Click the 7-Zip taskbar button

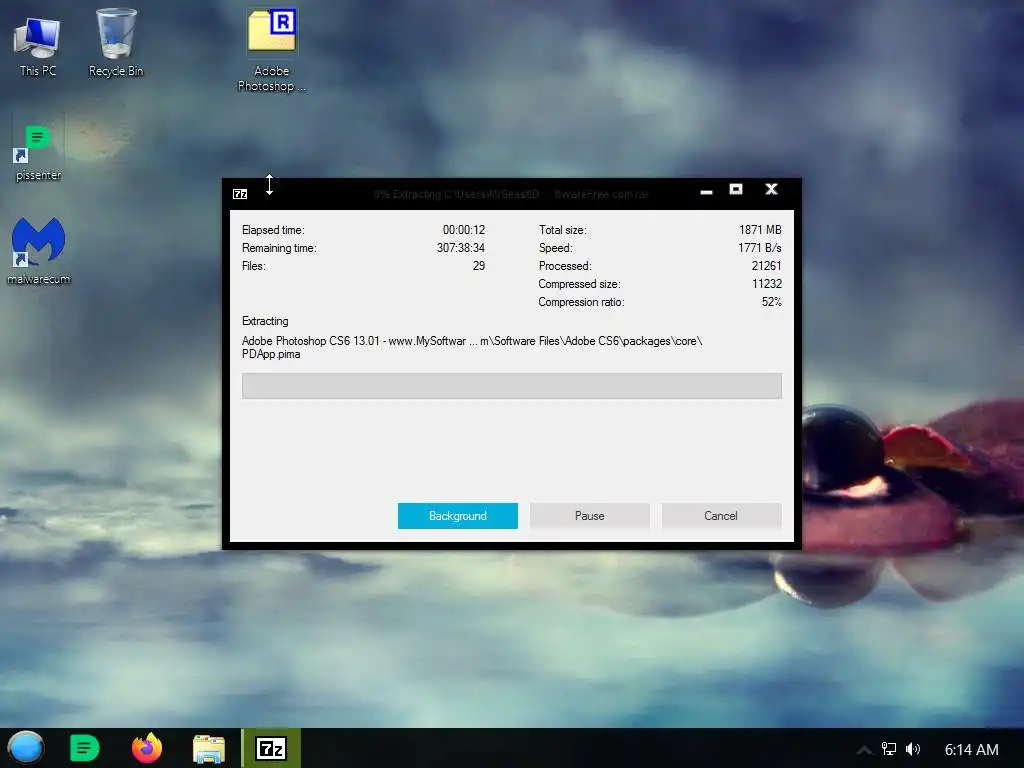click(271, 748)
